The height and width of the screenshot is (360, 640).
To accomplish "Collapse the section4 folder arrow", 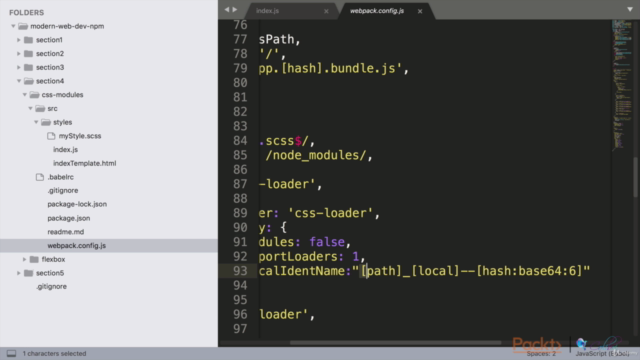I will pos(19,81).
